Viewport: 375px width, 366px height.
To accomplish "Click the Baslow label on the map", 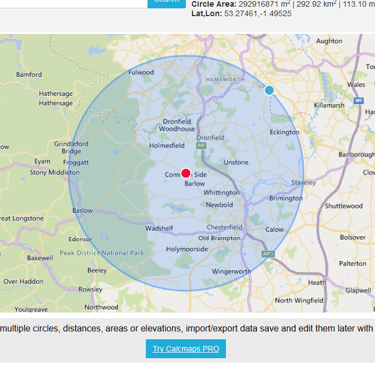I will pos(83,210).
